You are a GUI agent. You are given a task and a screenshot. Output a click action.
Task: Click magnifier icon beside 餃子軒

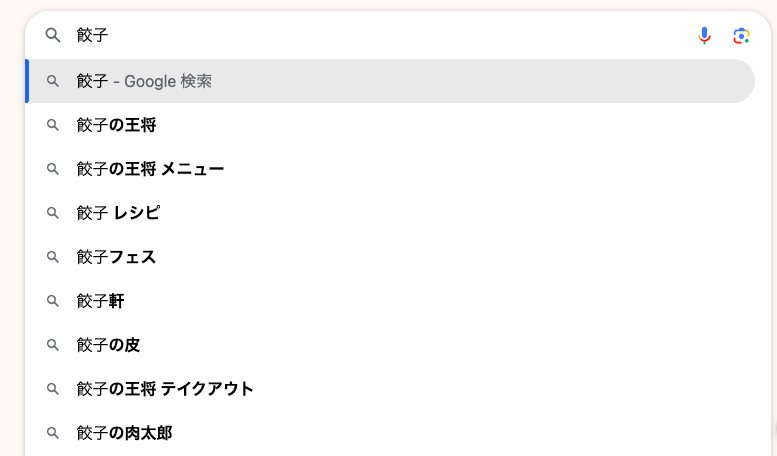(53, 301)
